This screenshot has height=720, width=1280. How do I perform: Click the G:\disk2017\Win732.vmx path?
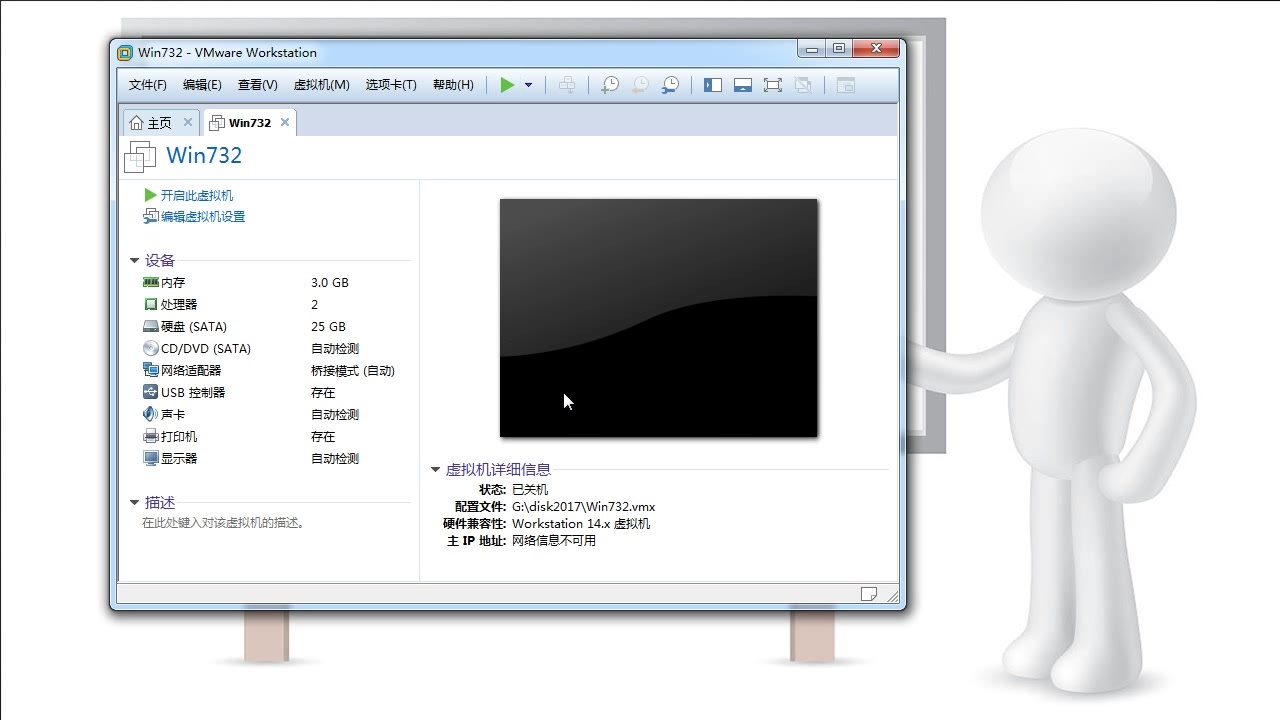[x=584, y=507]
